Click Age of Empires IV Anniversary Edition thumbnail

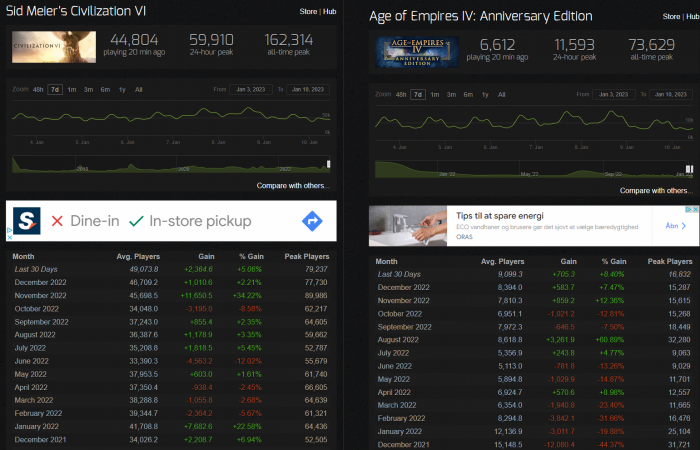tap(417, 52)
